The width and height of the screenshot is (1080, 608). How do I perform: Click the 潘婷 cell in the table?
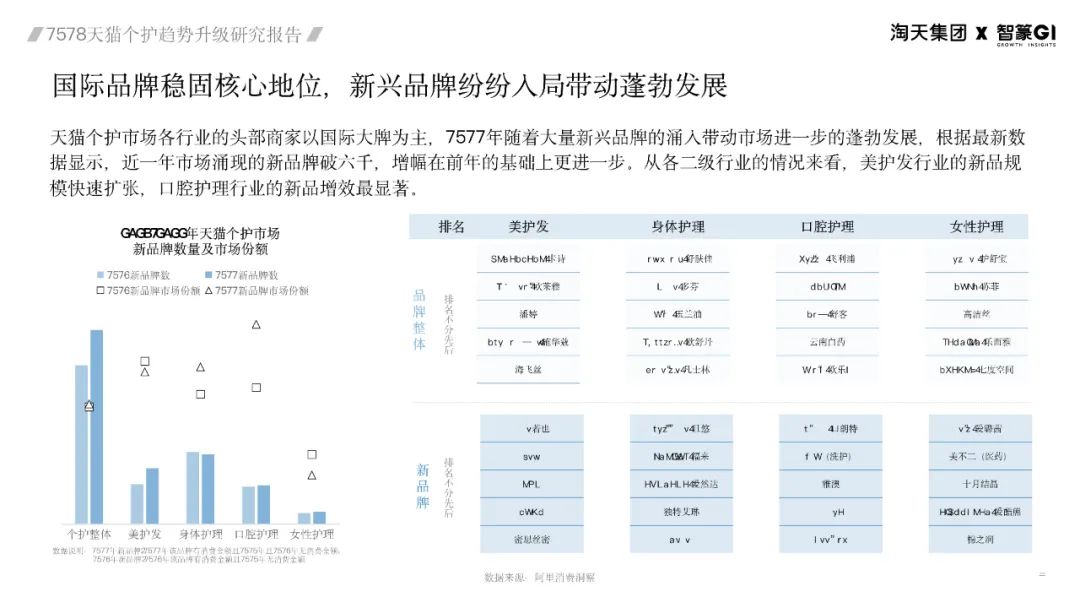tap(528, 314)
